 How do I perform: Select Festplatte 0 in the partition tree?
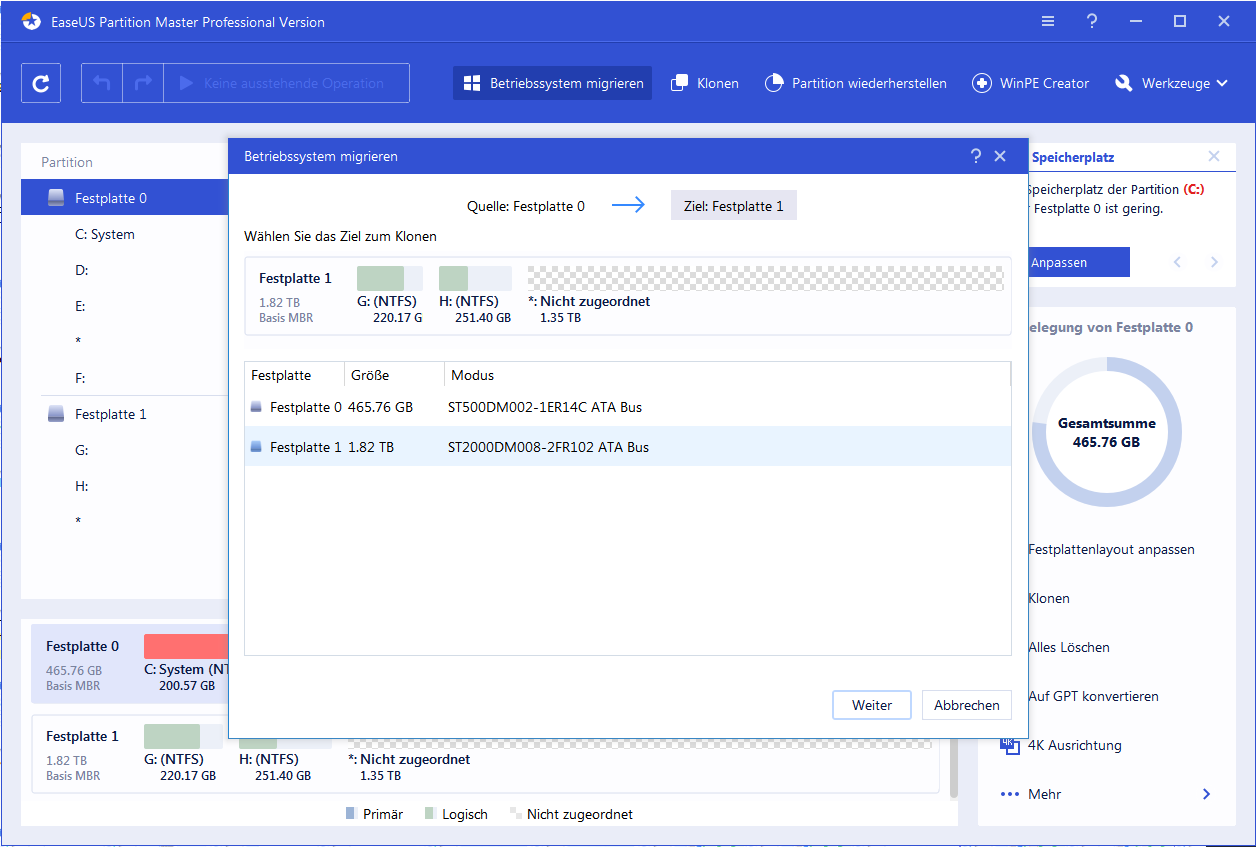126,198
